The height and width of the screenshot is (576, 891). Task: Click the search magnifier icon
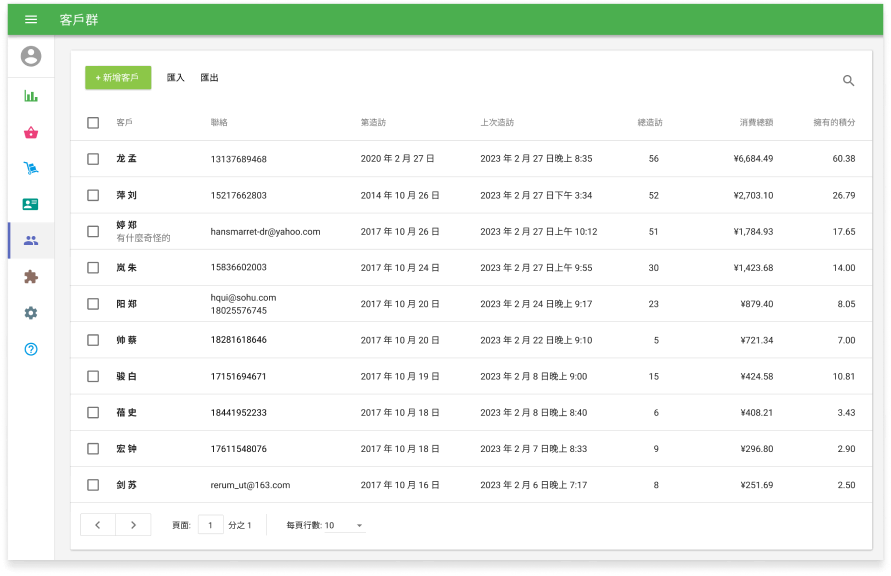click(848, 81)
